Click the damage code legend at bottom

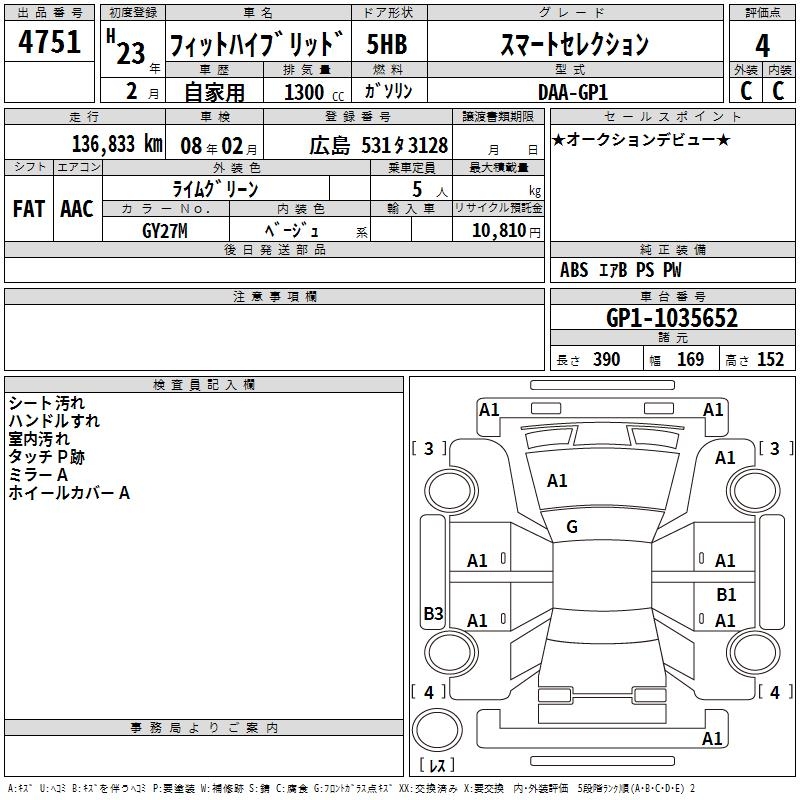[351, 788]
